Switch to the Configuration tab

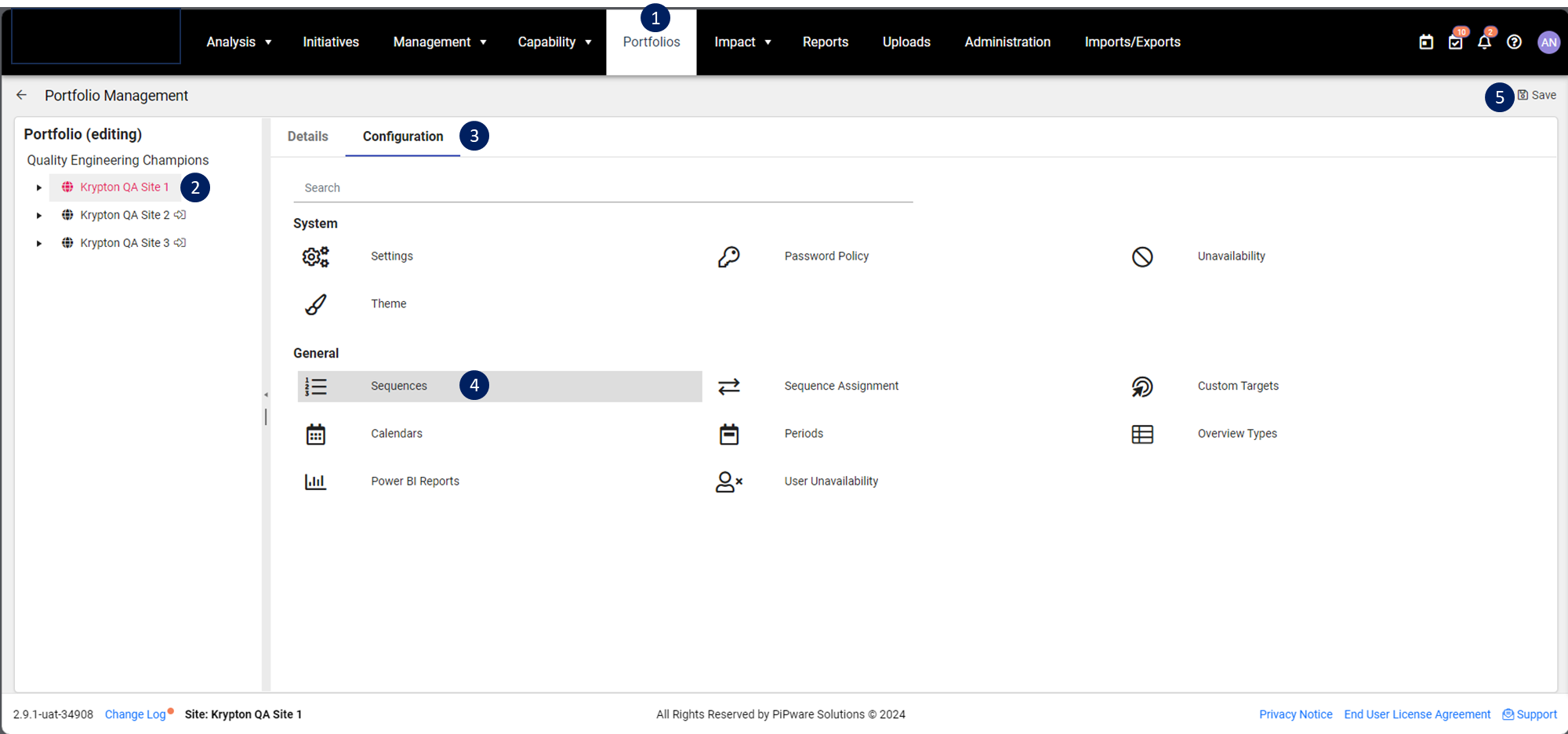pos(403,136)
